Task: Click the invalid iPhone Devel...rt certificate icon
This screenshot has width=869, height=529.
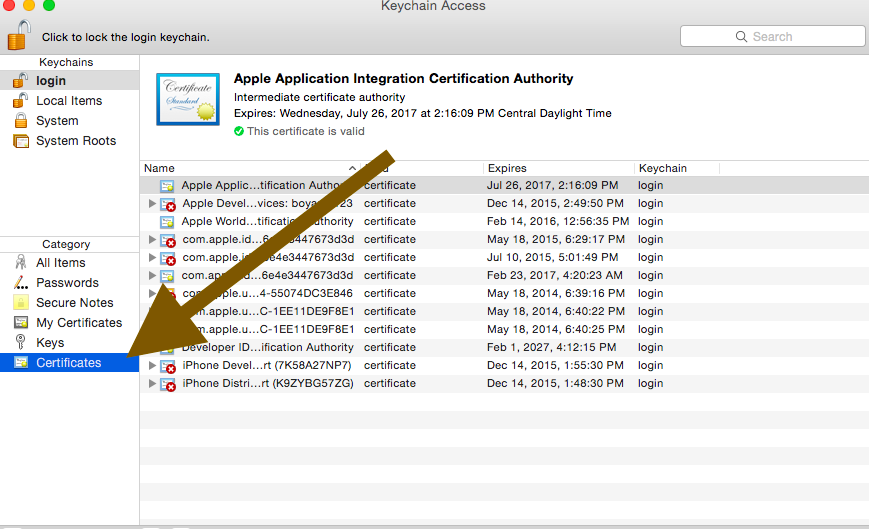Action: (168, 366)
